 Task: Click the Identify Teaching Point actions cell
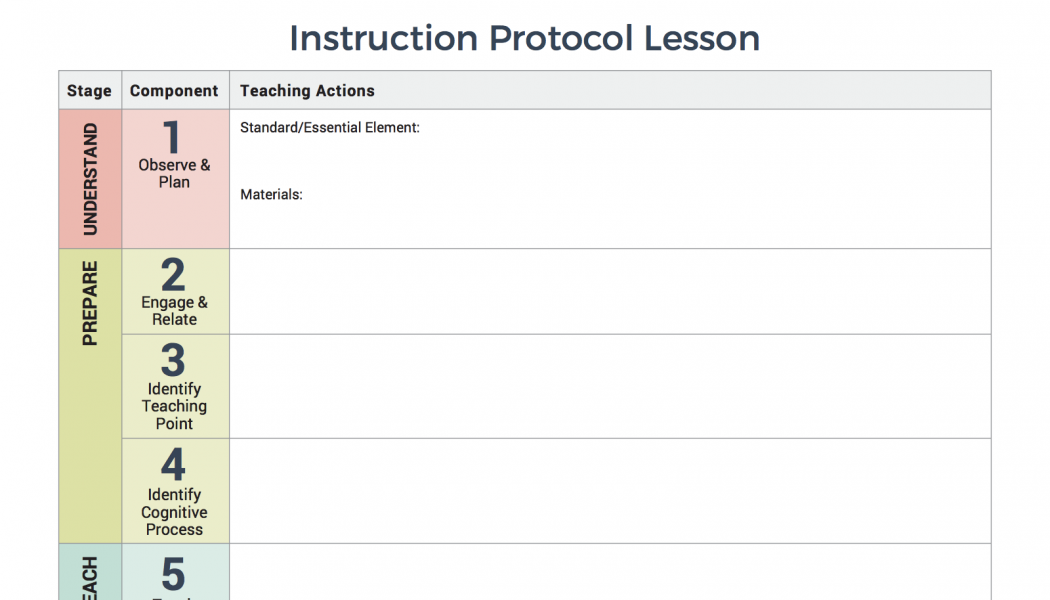610,386
